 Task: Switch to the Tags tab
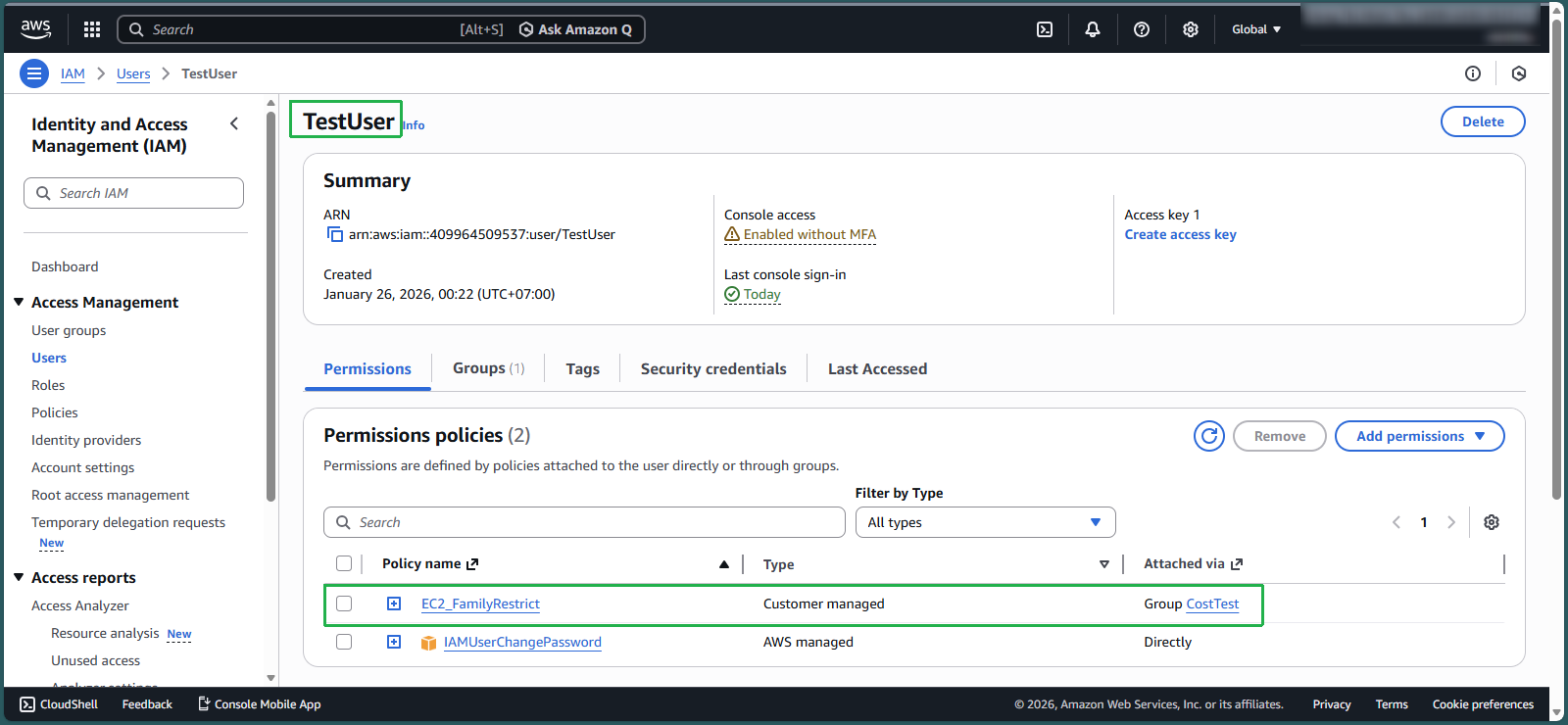[x=582, y=368]
